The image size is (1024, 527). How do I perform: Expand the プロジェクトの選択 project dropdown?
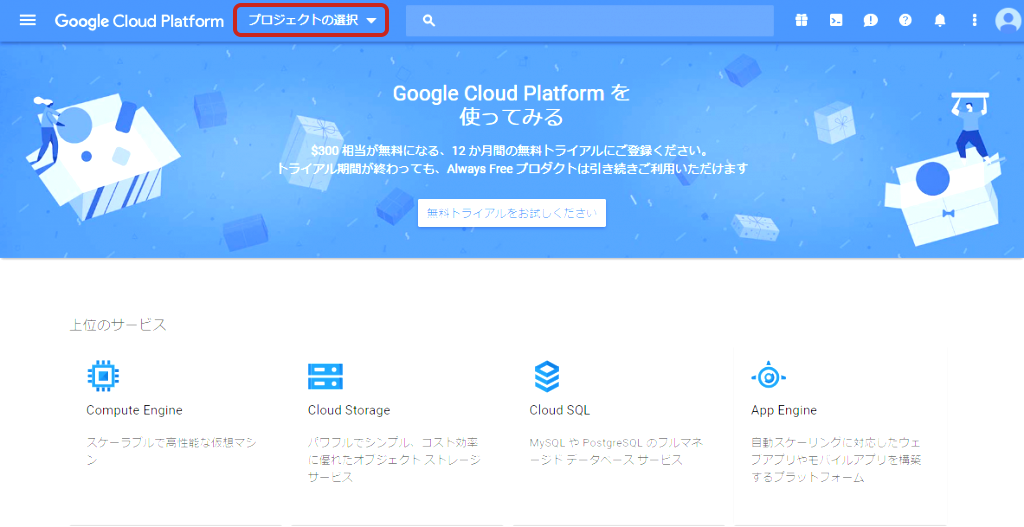311,20
